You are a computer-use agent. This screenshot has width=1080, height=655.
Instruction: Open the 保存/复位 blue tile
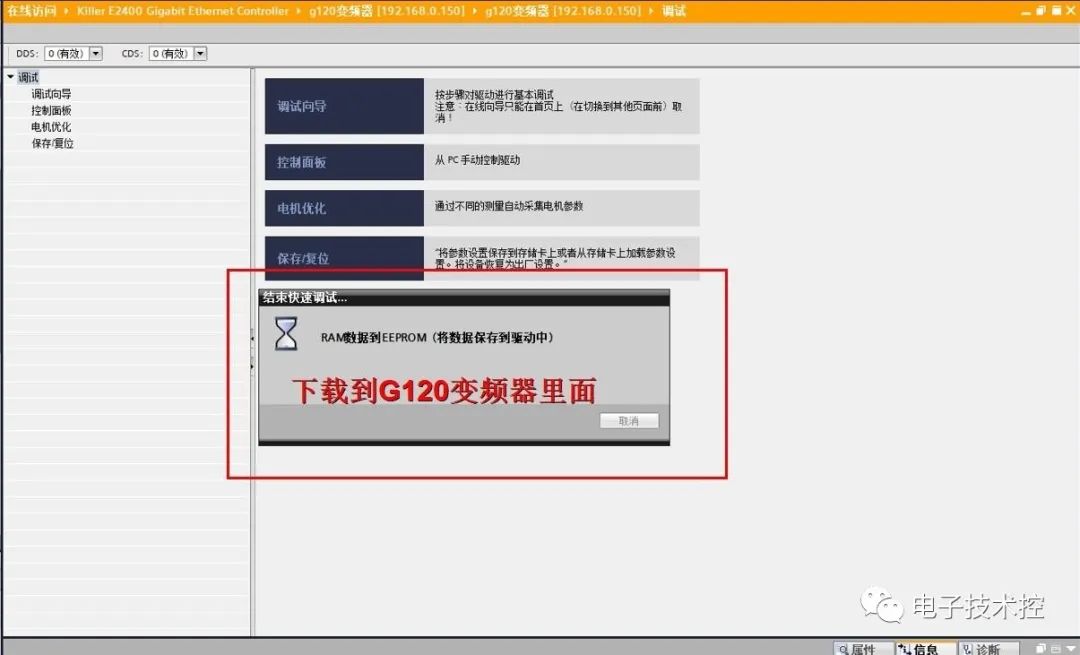(344, 258)
